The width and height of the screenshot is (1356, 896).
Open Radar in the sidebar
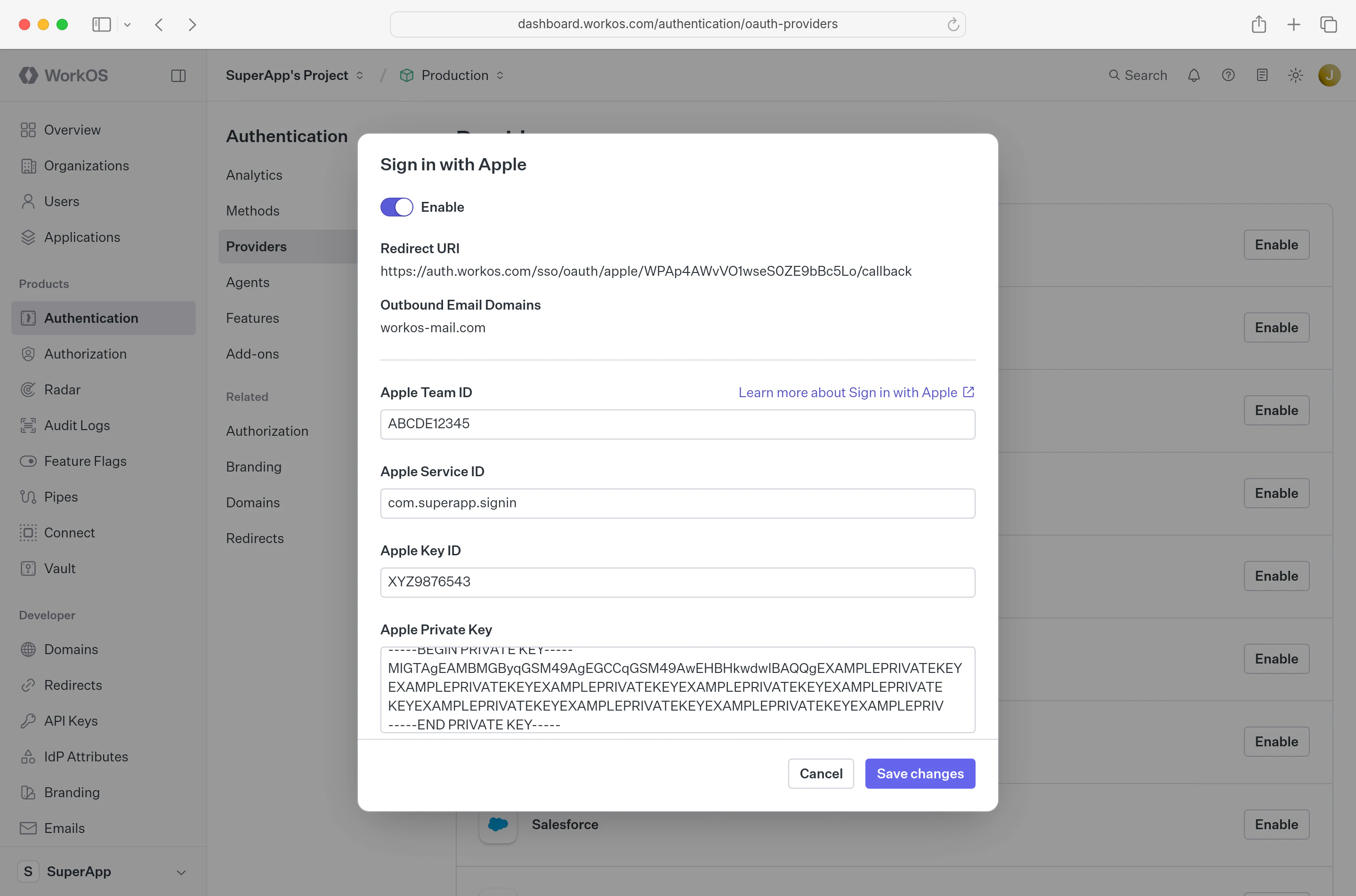[x=104, y=390]
